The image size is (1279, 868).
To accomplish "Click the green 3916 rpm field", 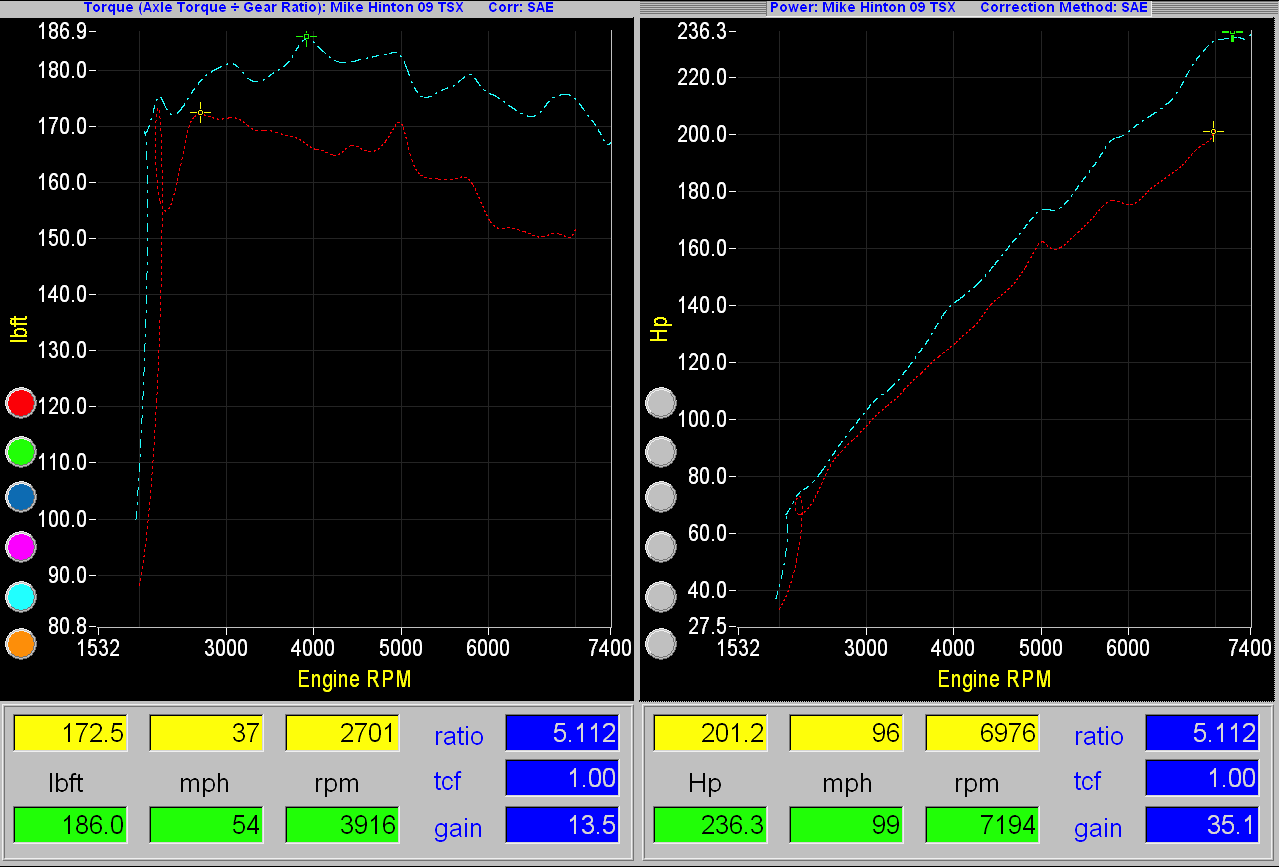I will point(342,825).
